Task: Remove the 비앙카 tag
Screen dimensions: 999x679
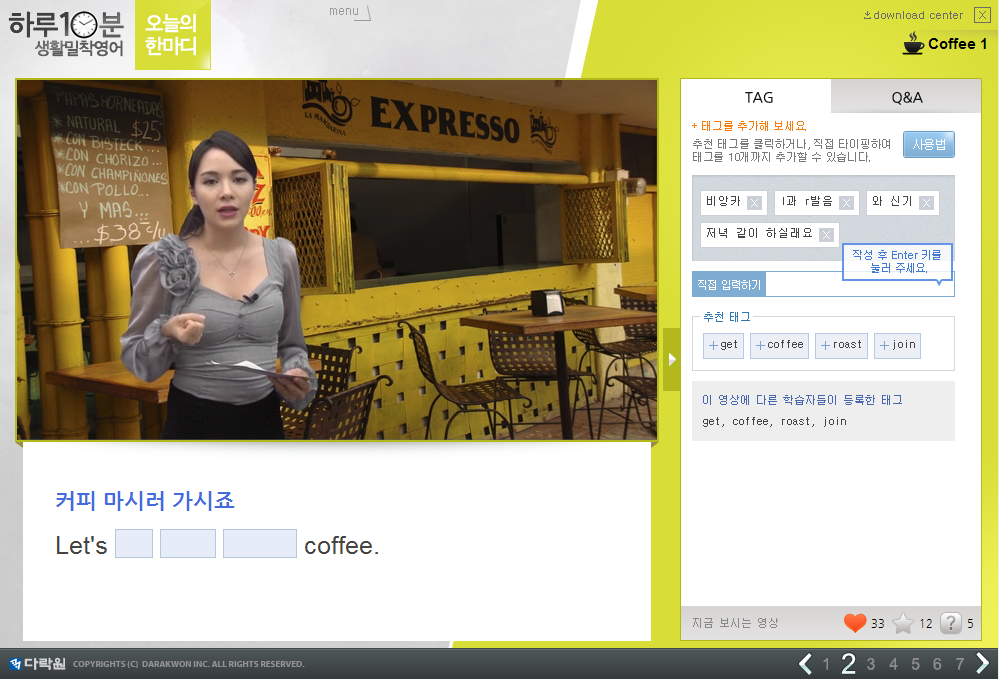Action: [754, 203]
